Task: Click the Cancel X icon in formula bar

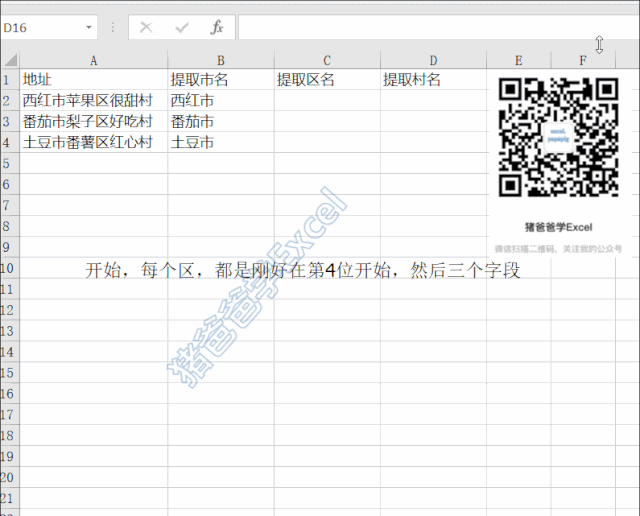Action: click(146, 27)
